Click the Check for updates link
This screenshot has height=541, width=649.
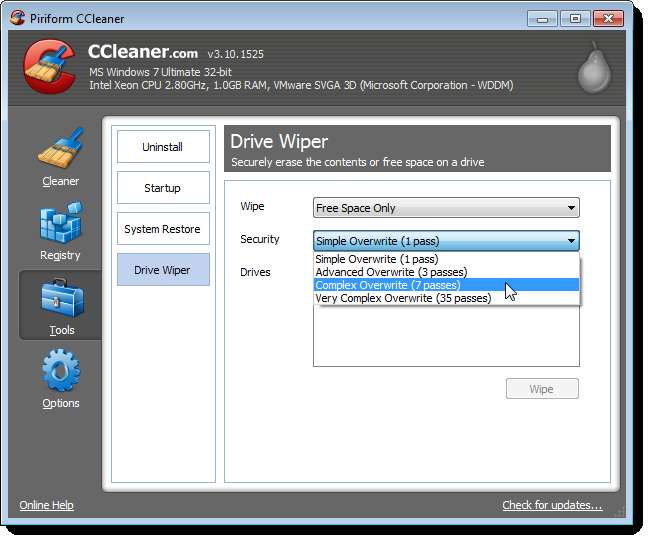point(552,505)
